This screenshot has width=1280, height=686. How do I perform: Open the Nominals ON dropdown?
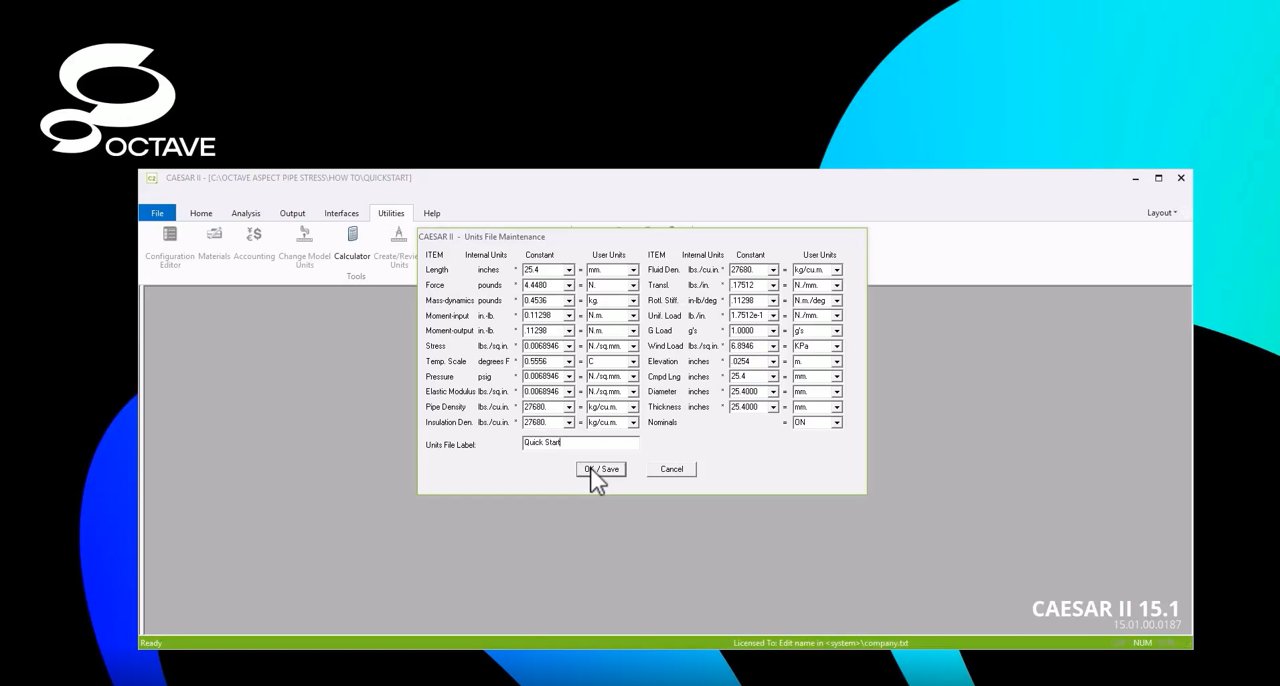pyautogui.click(x=837, y=422)
